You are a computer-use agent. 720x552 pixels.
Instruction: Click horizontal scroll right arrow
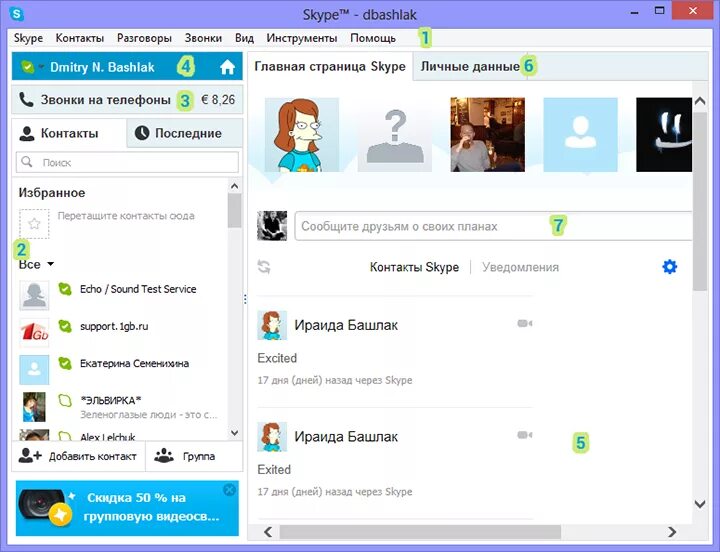click(672, 532)
